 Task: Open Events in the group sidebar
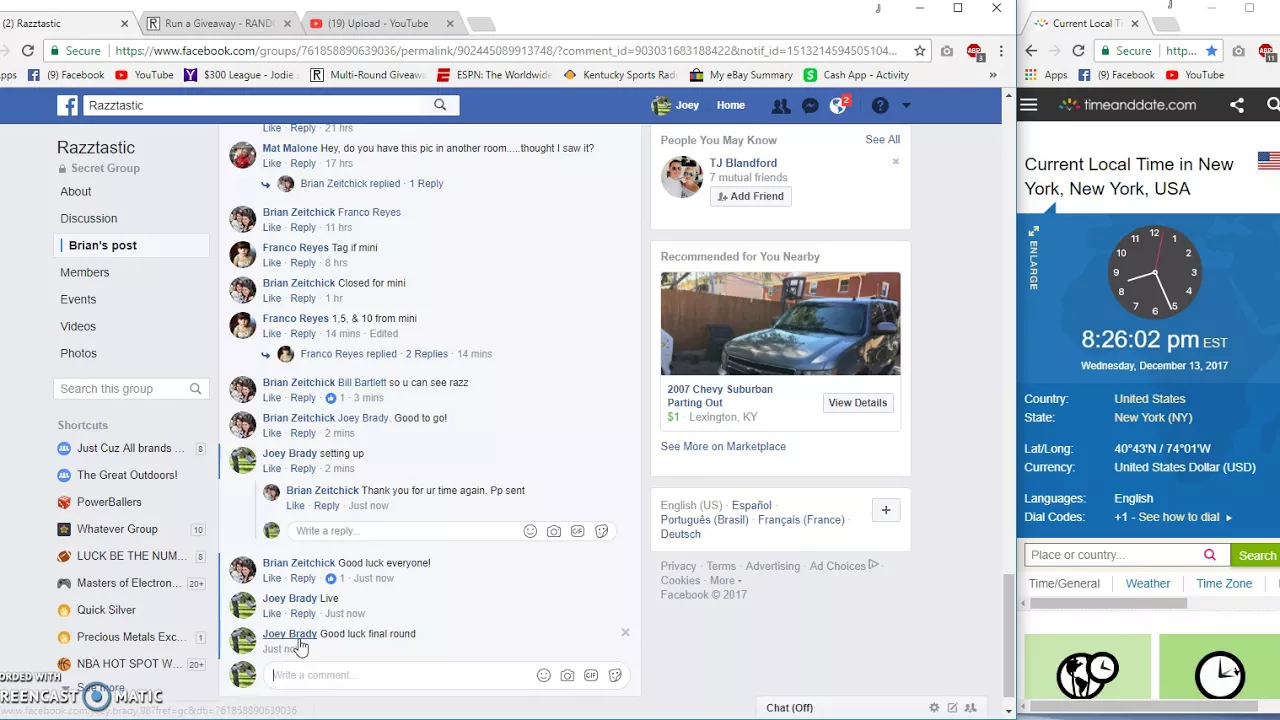tap(78, 299)
